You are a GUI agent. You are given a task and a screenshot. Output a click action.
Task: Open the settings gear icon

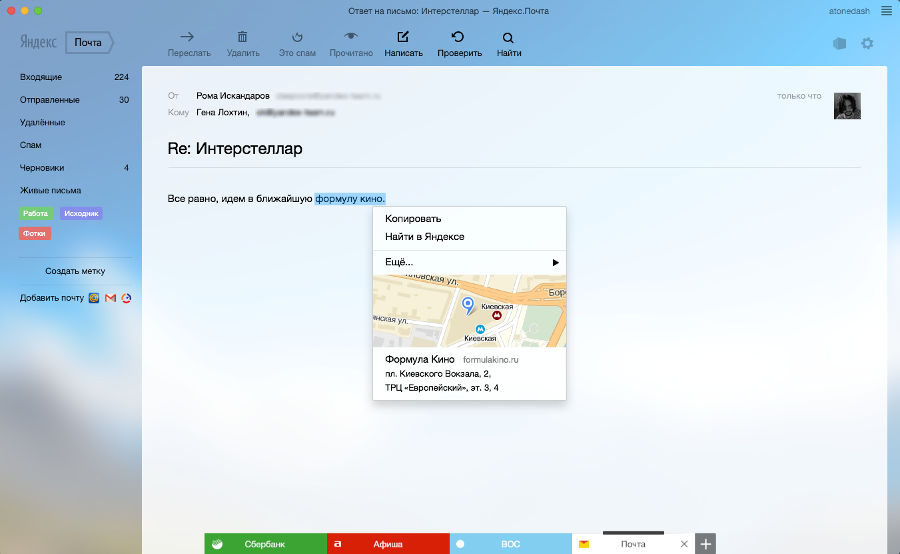click(867, 43)
